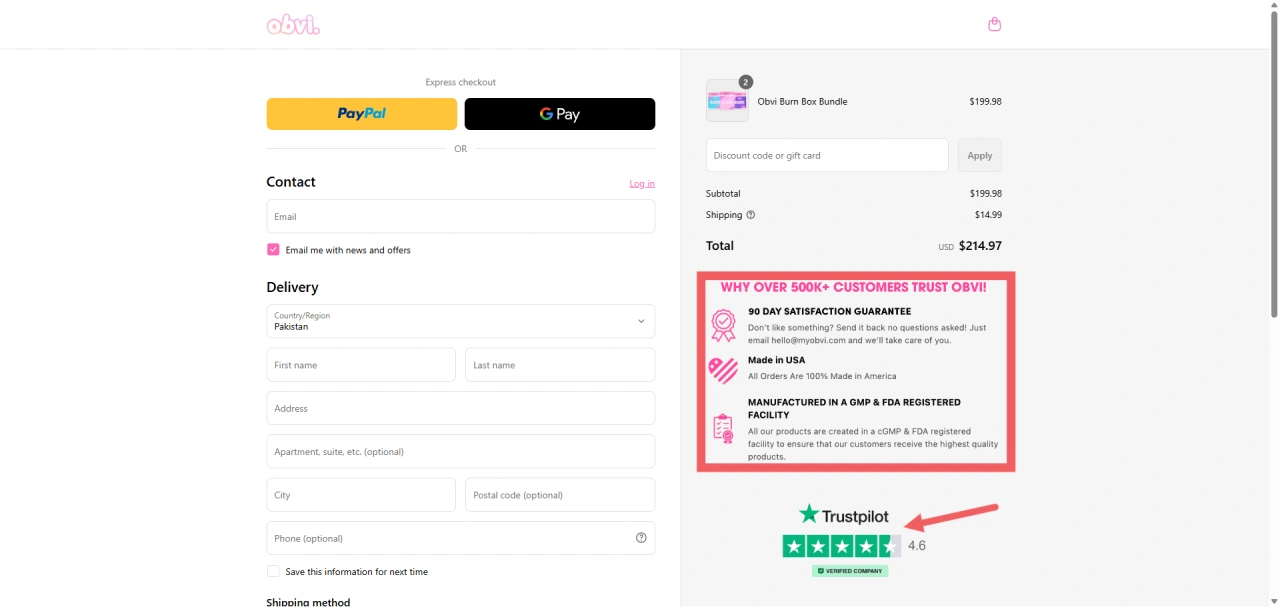1280x607 pixels.
Task: Click the product quantity badge 2
Action: pyautogui.click(x=746, y=82)
